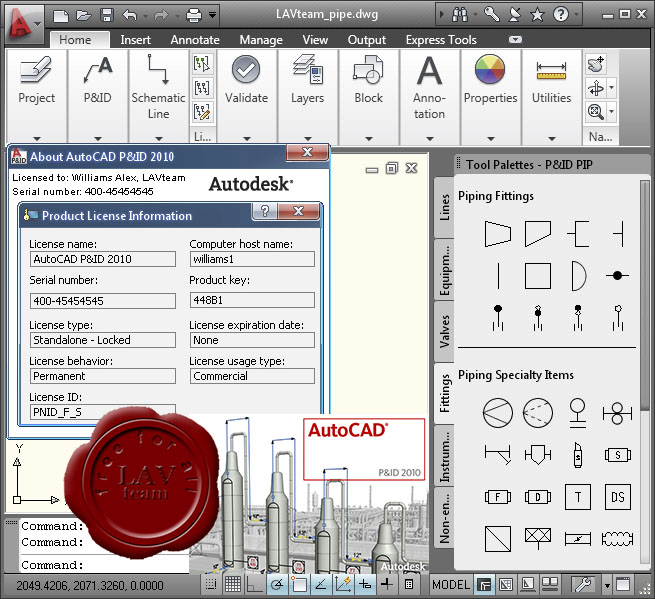Toggle Object snap tracking in the status bar

320,584
